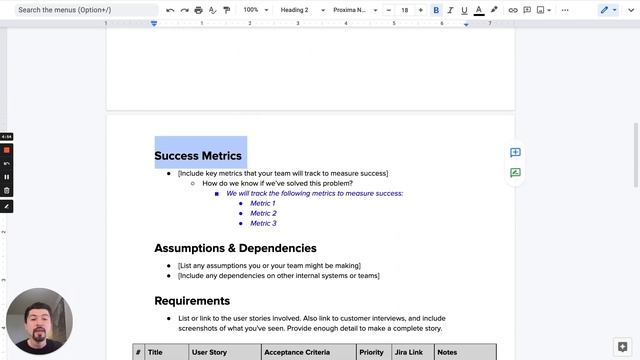640x360 pixels.
Task: Undo the last edit in toolbar
Action: point(170,10)
